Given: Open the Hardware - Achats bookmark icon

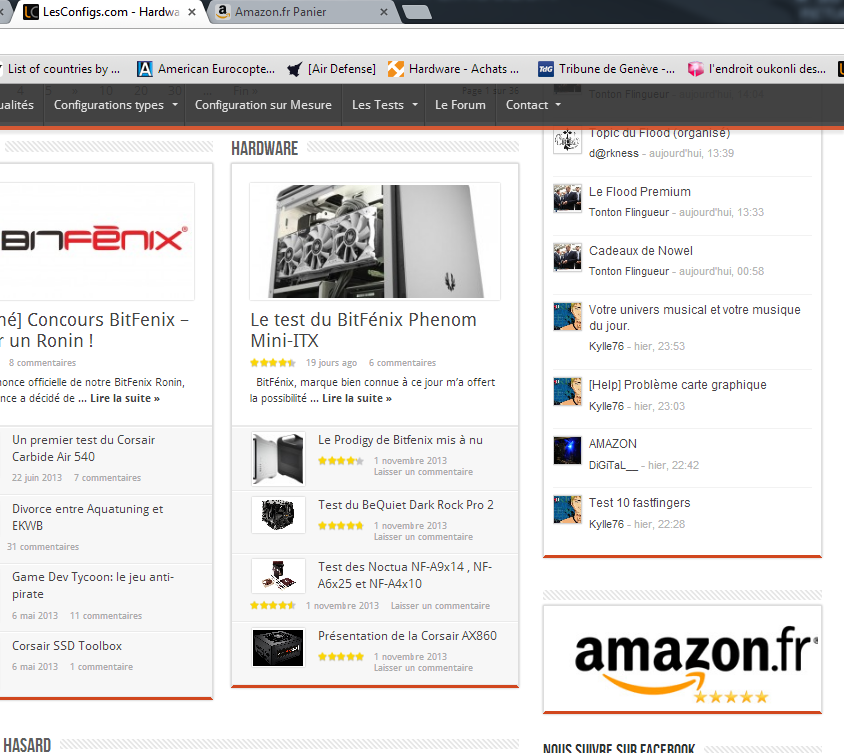Looking at the screenshot, I should tap(396, 69).
